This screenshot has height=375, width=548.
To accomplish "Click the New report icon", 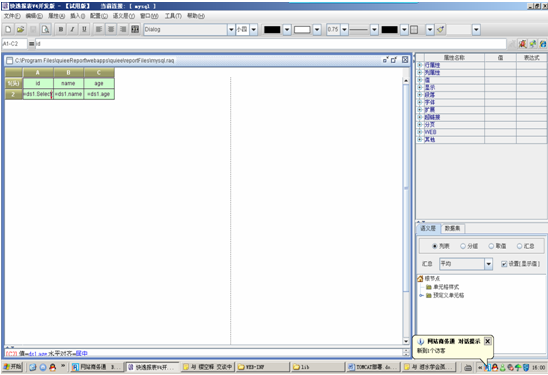I will [8, 29].
